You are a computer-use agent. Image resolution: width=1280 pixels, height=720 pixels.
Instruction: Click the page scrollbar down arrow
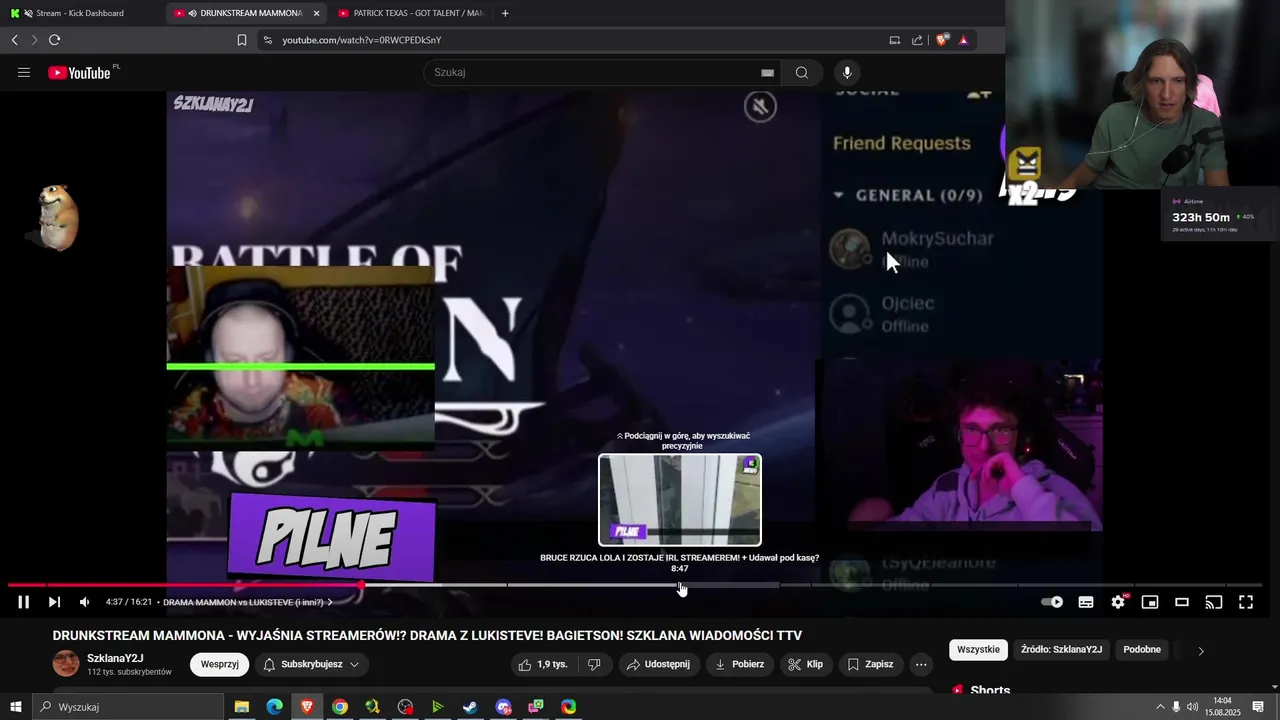pyautogui.click(x=1275, y=688)
